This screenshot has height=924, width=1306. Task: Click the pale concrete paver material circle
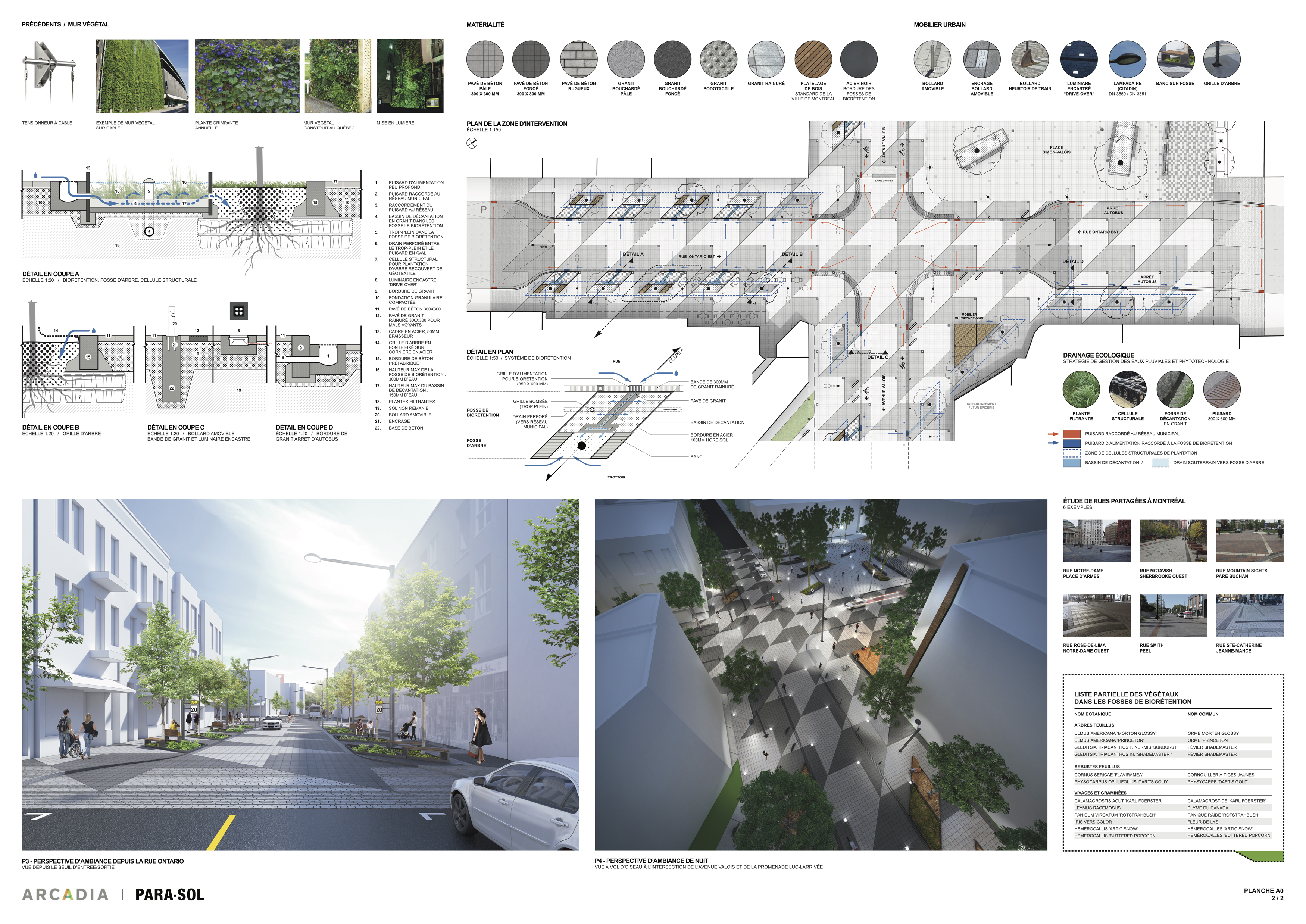pyautogui.click(x=485, y=59)
